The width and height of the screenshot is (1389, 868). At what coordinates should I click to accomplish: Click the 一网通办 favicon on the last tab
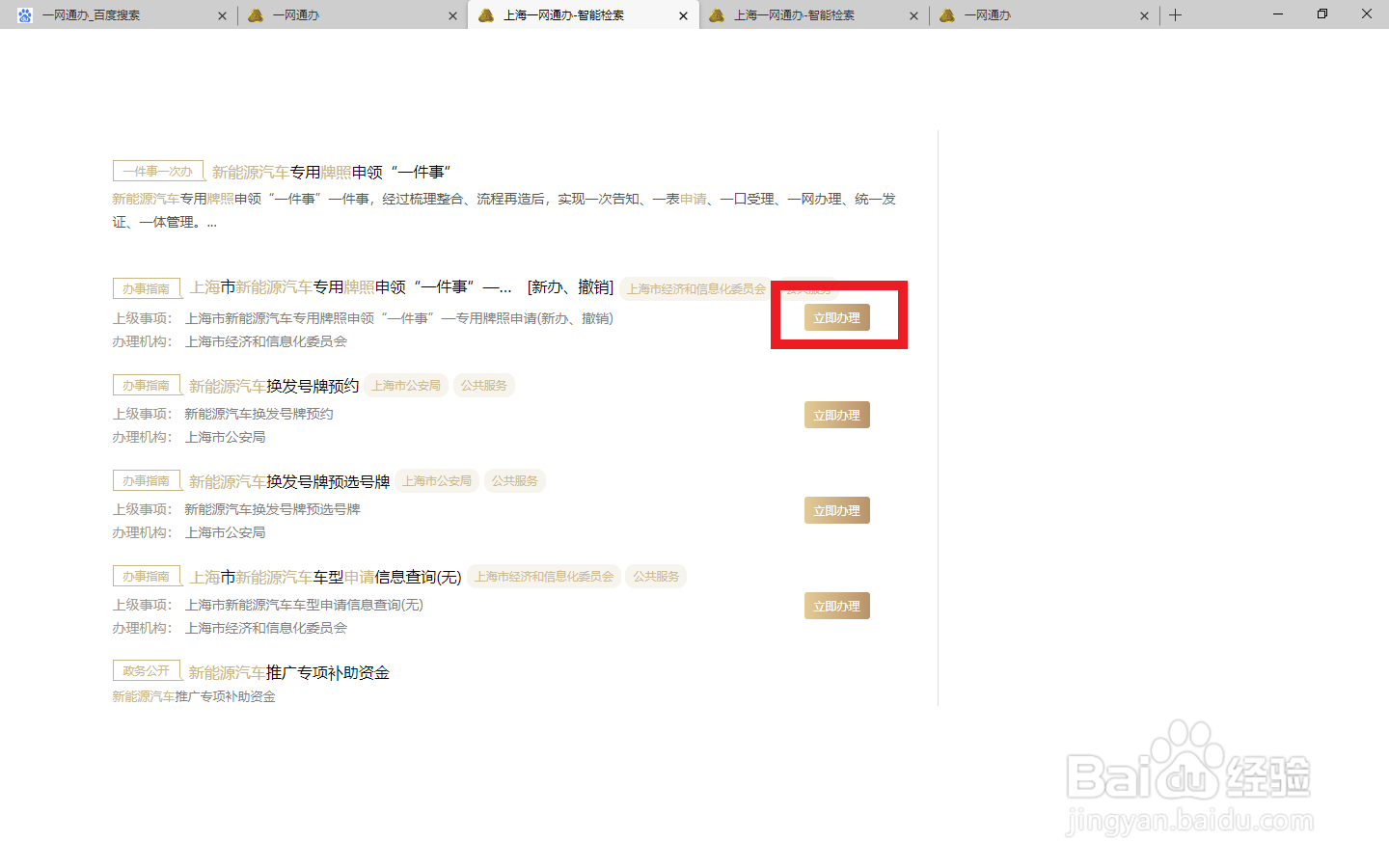[947, 14]
